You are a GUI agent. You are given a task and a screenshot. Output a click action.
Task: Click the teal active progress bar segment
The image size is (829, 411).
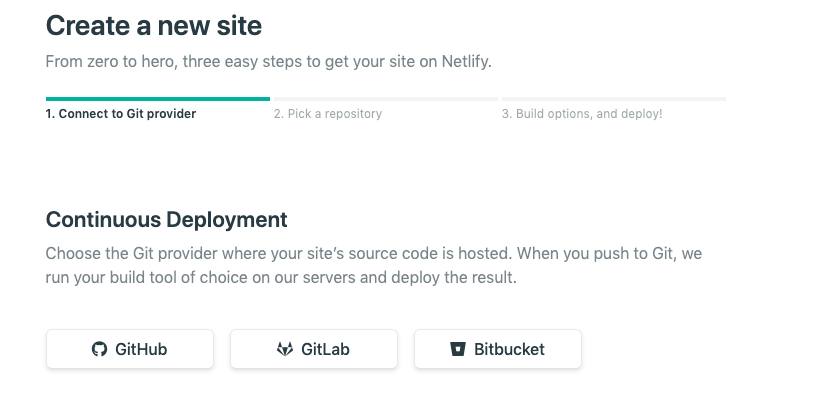158,99
